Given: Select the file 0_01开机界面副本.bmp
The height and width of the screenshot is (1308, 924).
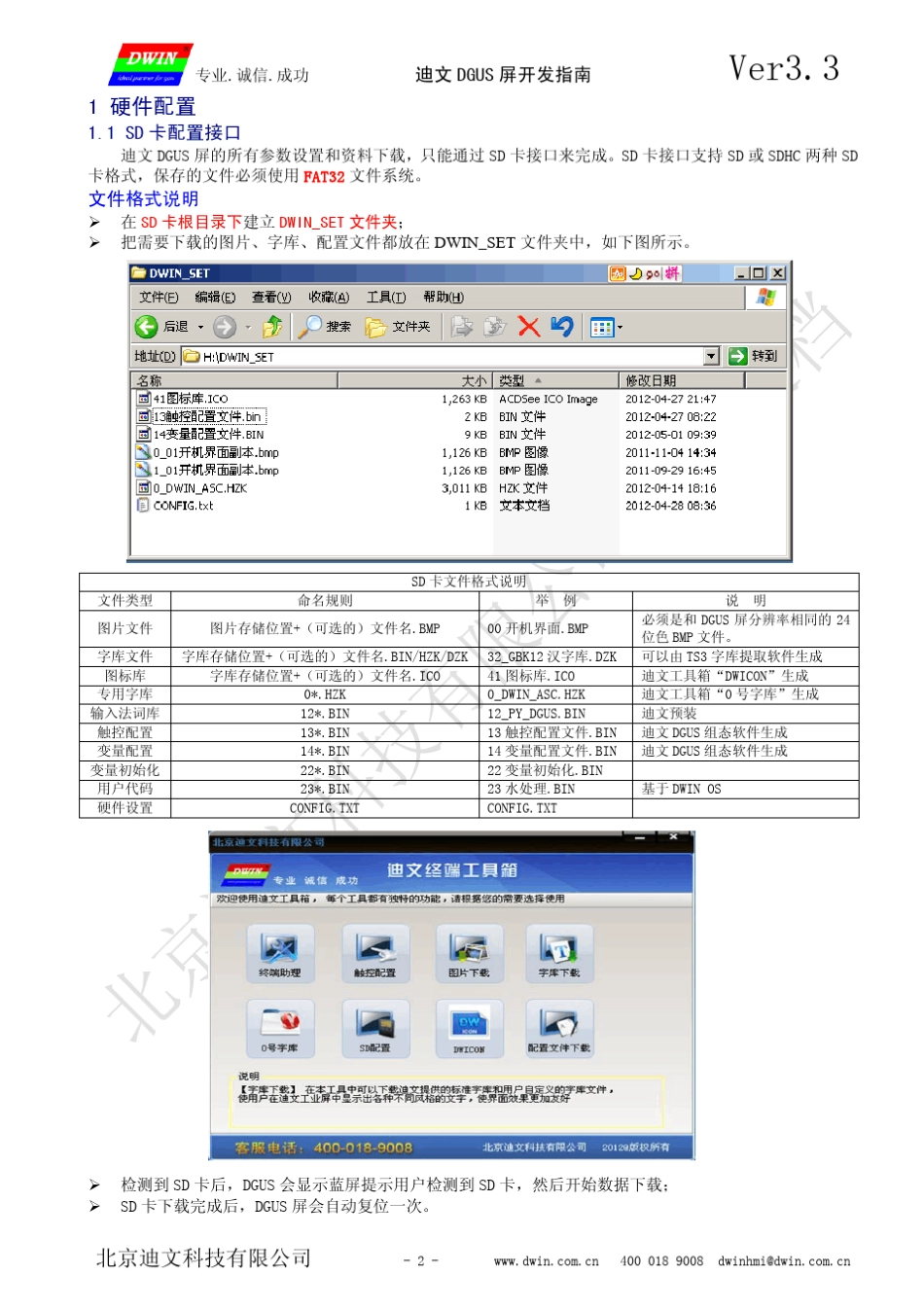Looking at the screenshot, I should (x=207, y=452).
